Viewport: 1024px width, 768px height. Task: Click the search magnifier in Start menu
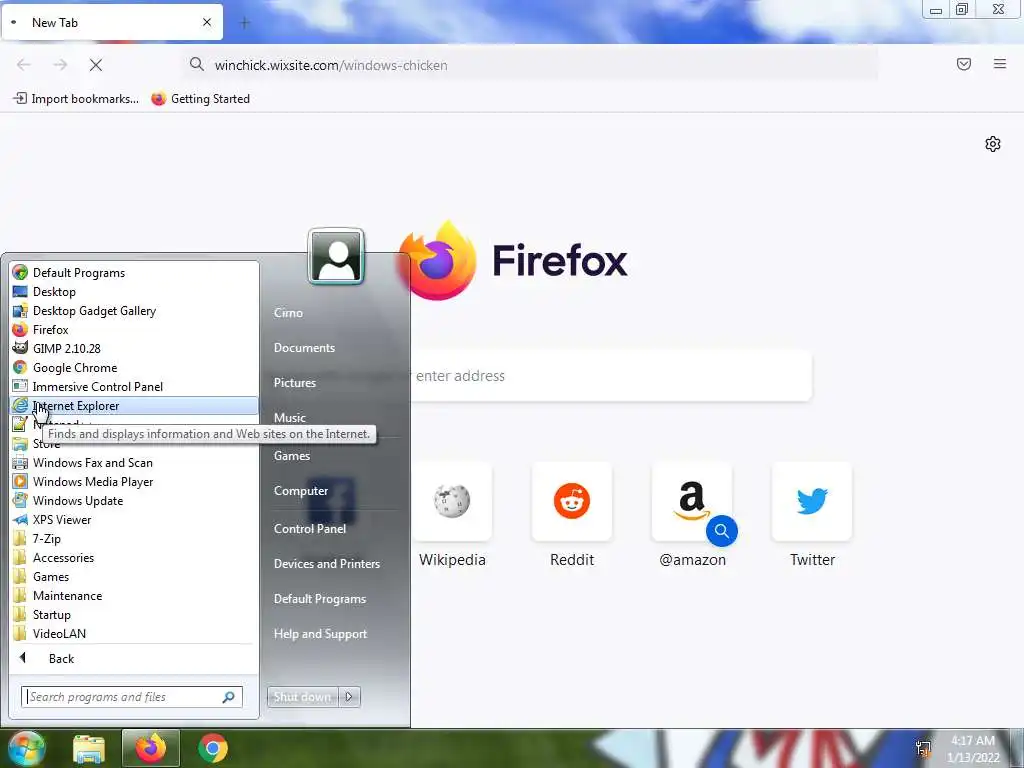(229, 697)
